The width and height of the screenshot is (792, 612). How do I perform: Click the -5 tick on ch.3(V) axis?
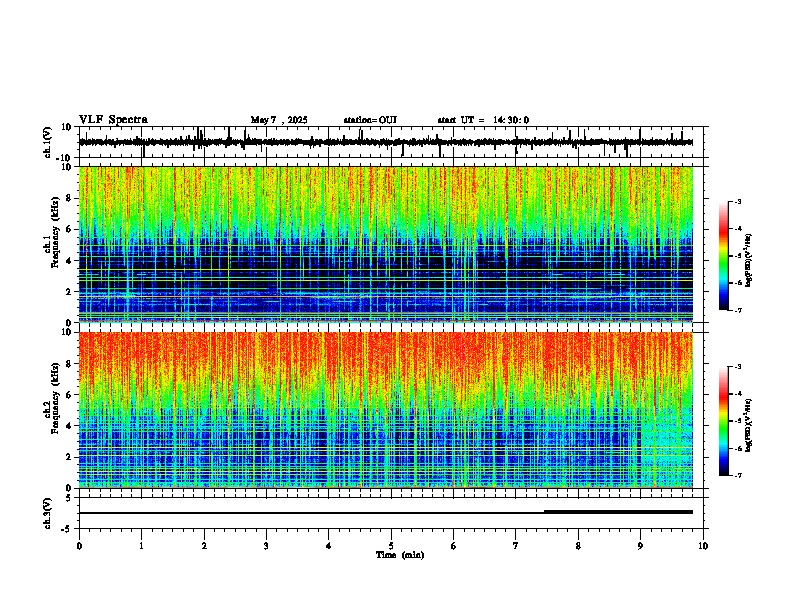[x=68, y=528]
